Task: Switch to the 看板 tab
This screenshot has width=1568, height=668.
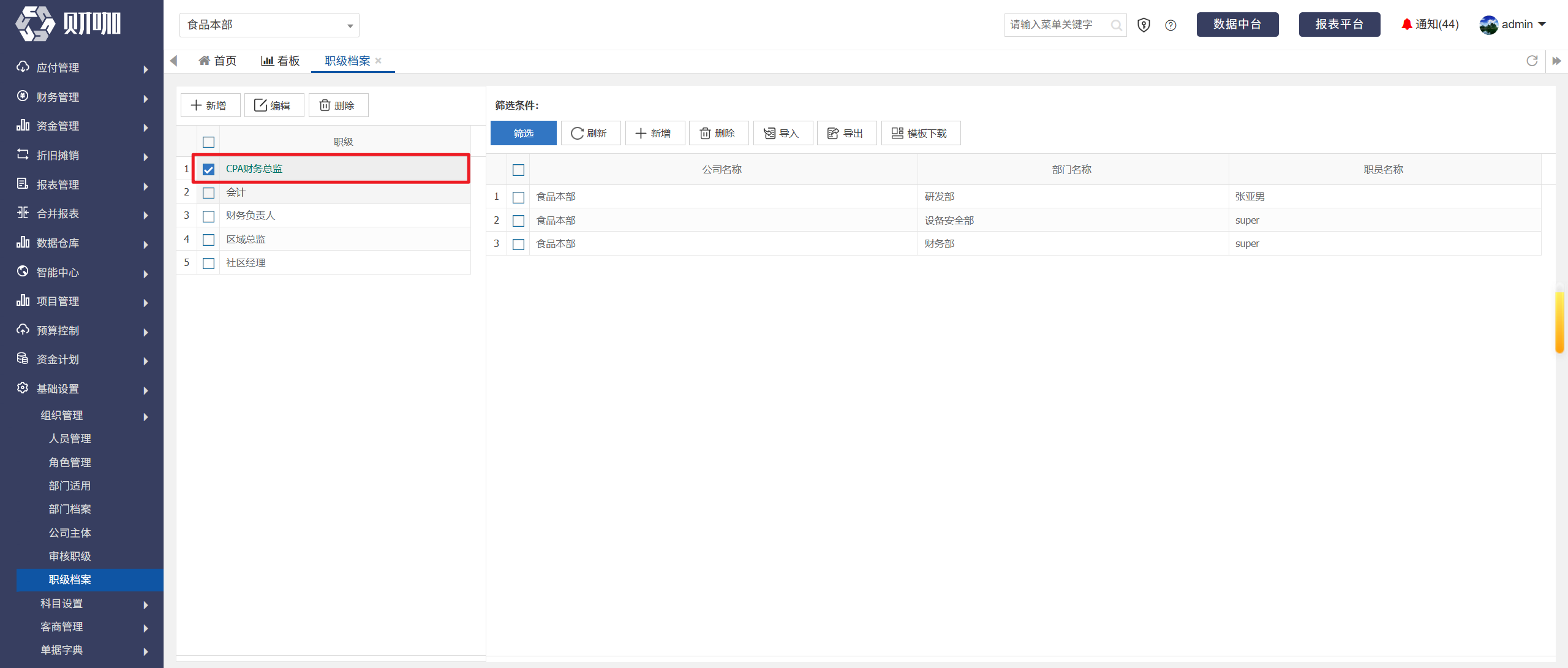Action: 281,61
